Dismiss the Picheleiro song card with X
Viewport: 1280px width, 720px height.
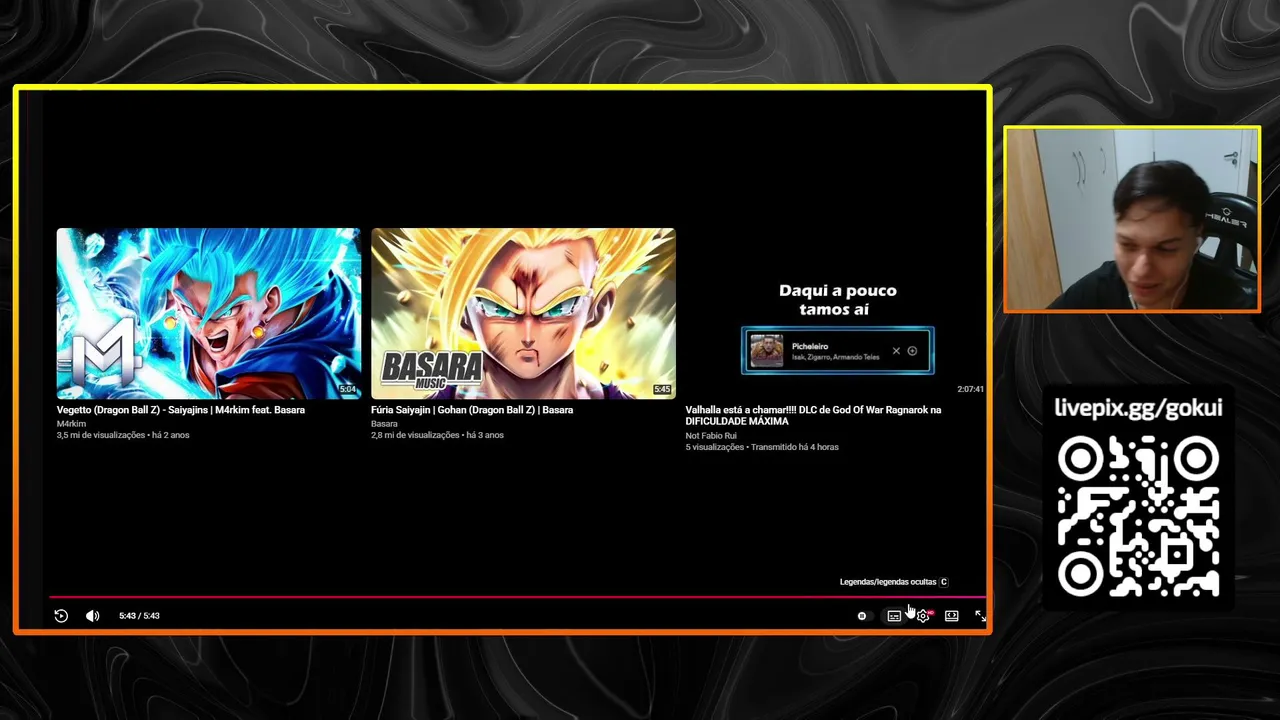pos(896,351)
